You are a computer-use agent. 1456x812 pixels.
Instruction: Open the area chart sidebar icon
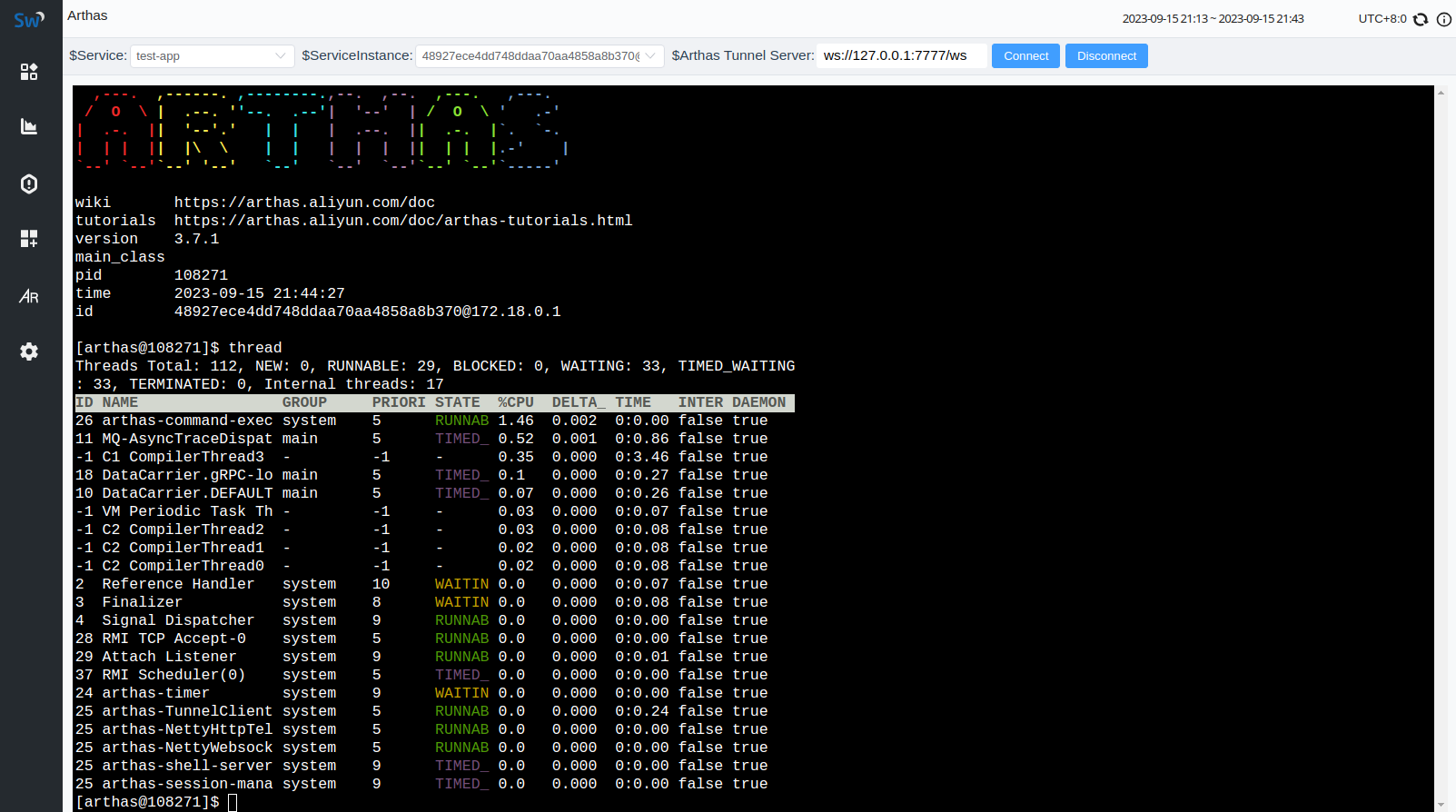[x=29, y=126]
